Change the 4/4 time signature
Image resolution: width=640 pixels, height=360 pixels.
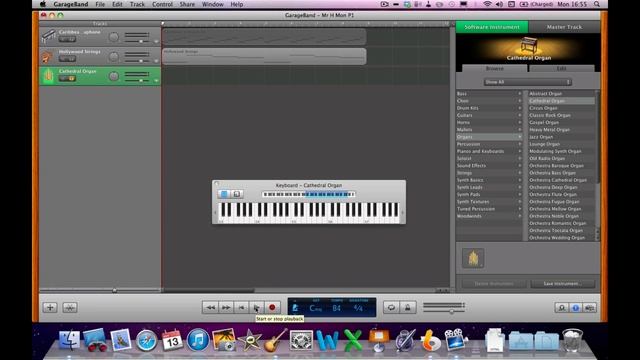(x=358, y=308)
